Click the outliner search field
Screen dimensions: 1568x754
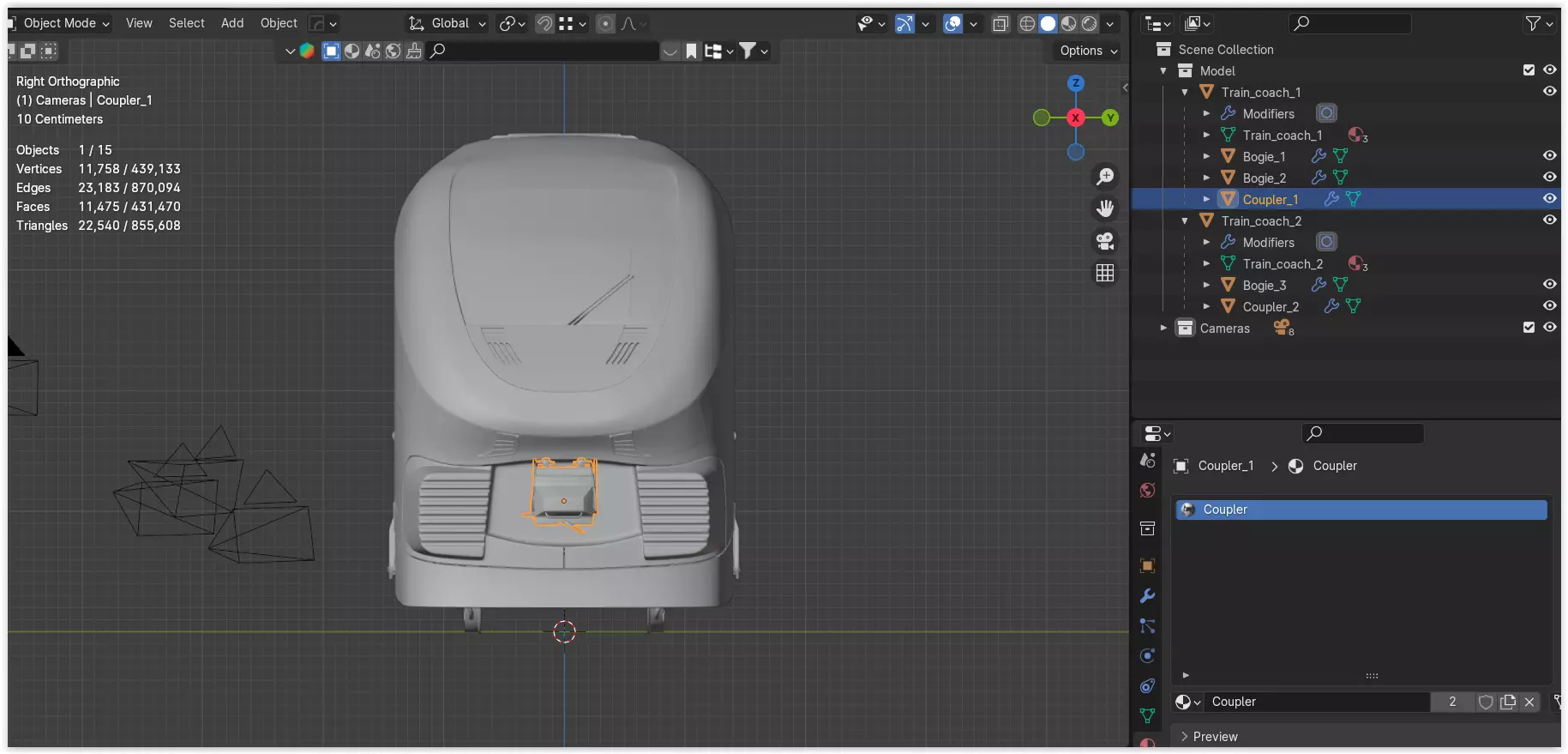pyautogui.click(x=1350, y=24)
